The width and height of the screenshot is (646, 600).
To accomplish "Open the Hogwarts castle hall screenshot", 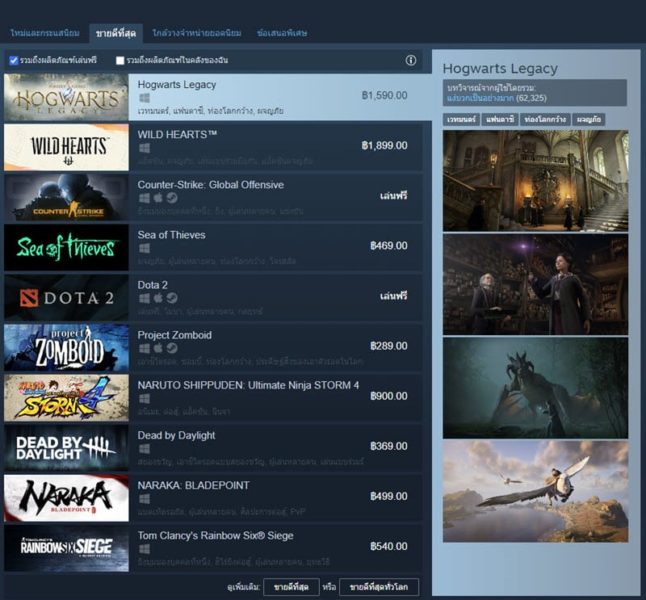I will pos(535,181).
